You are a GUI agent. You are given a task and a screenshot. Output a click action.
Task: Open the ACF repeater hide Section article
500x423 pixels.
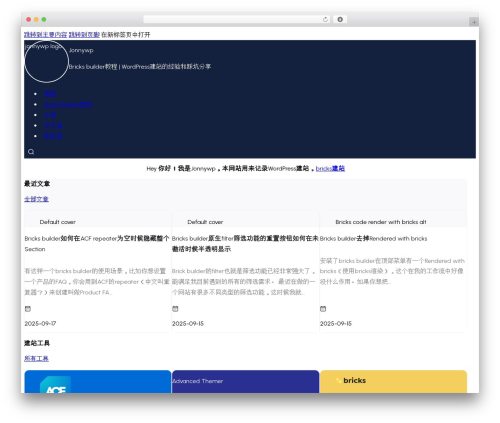pyautogui.click(x=97, y=244)
